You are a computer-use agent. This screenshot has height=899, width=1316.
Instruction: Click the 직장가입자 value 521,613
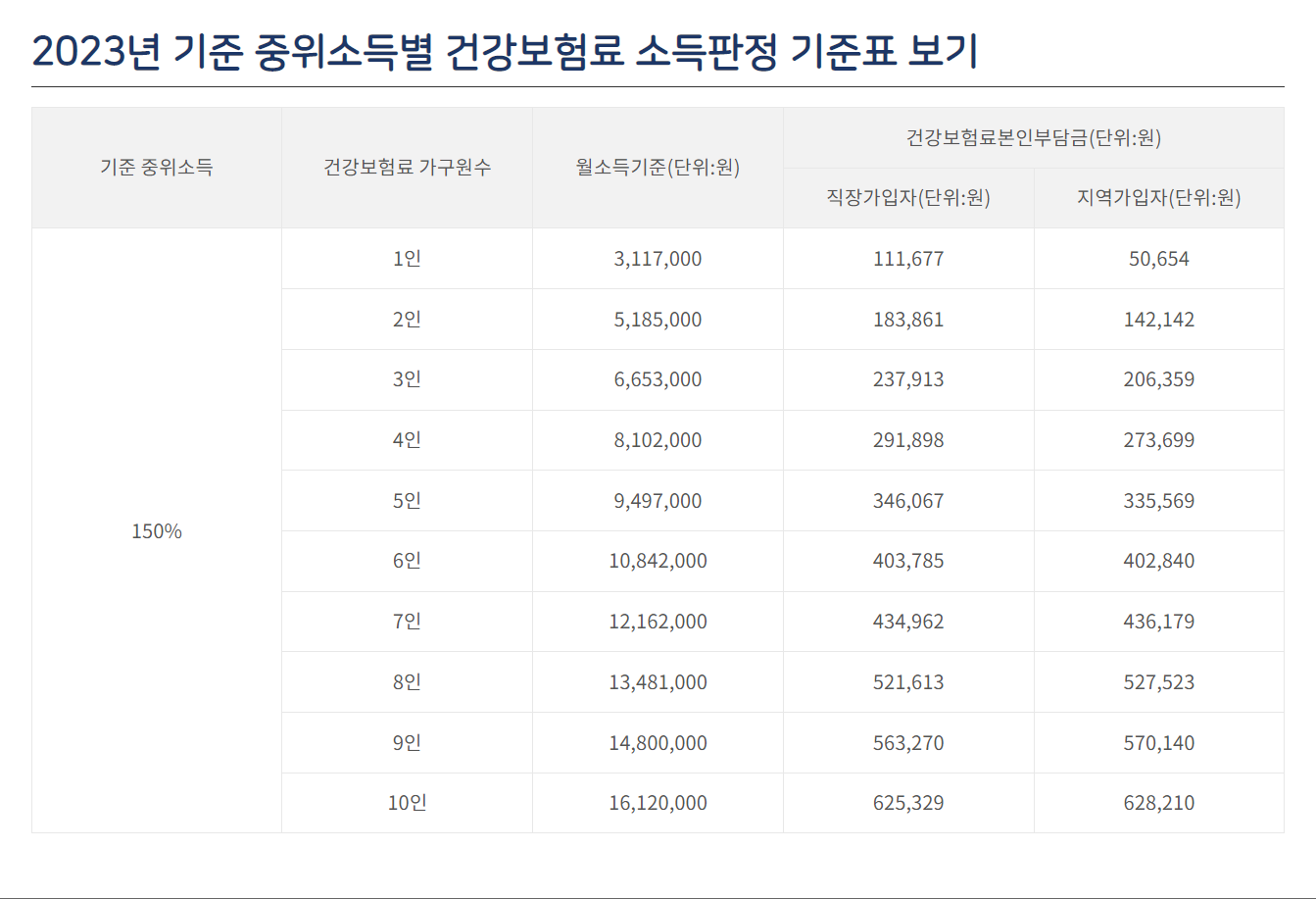908,682
